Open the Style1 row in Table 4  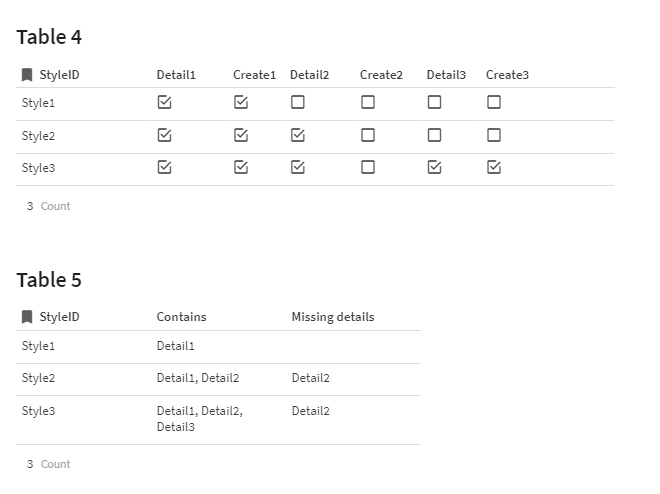(39, 103)
